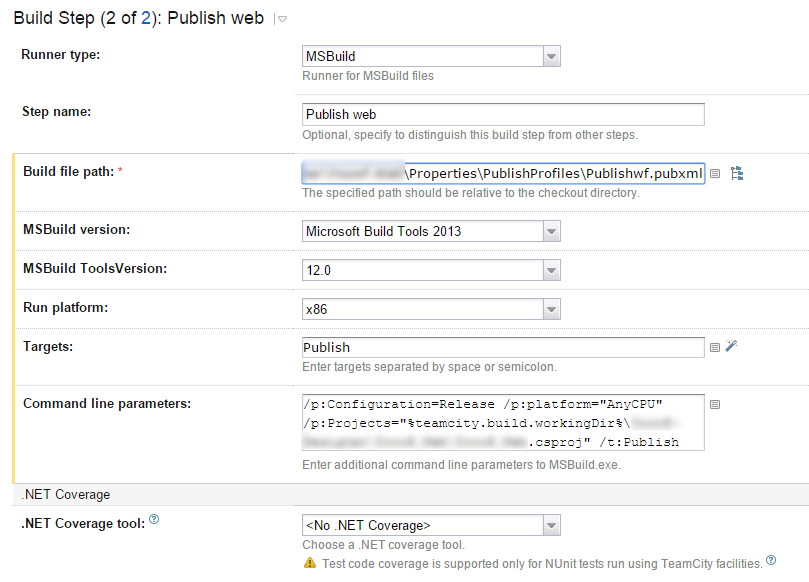Screen dimensions: 809x582
Task: Click the expand icon beside Command line parameters
Action: click(715, 404)
